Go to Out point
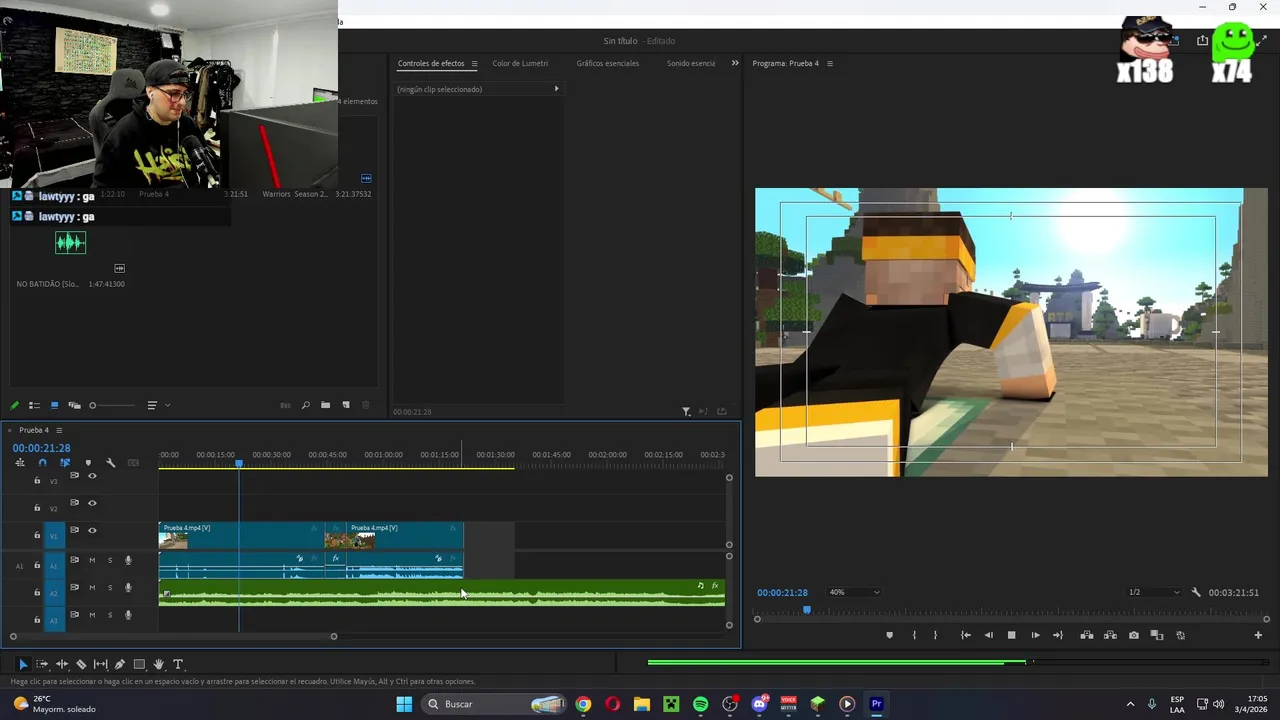 (1058, 635)
